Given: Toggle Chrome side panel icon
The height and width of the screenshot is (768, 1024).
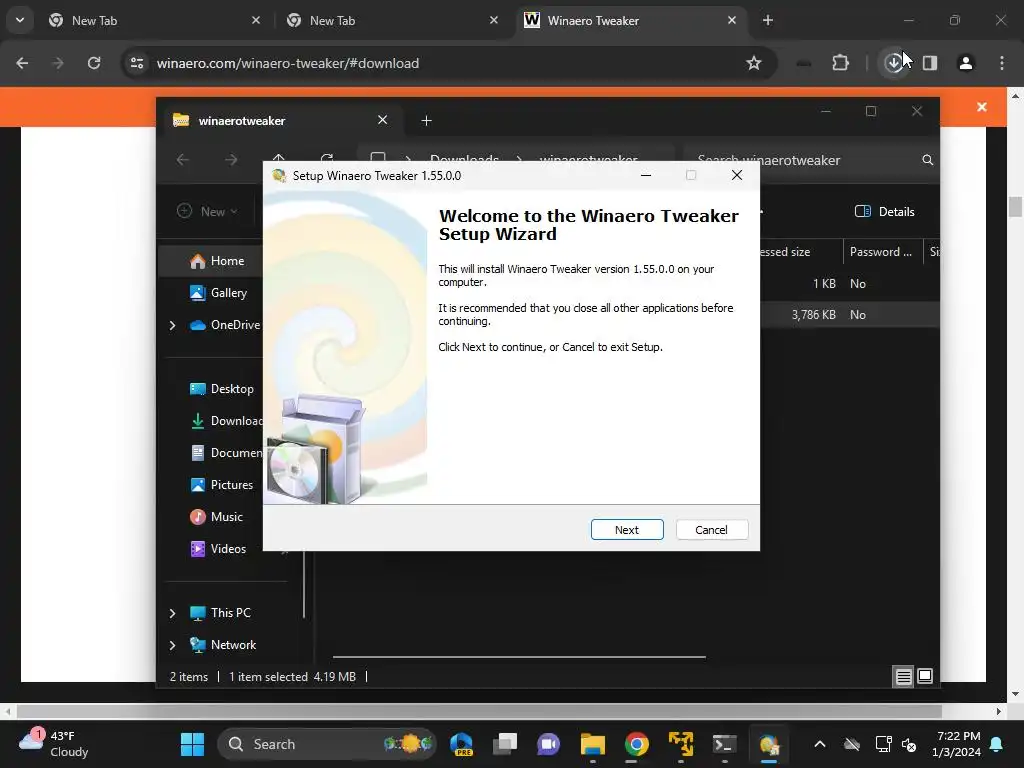Looking at the screenshot, I should coord(929,63).
